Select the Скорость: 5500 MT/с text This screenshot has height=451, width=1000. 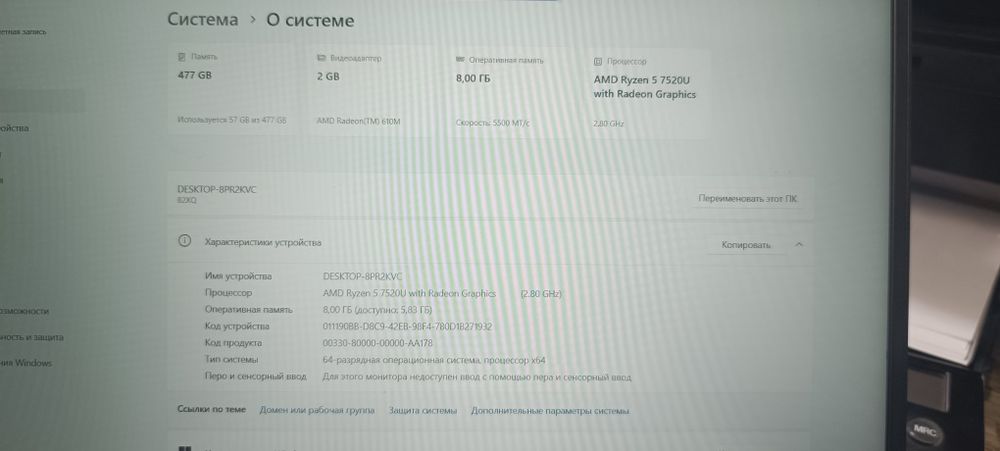pos(493,122)
